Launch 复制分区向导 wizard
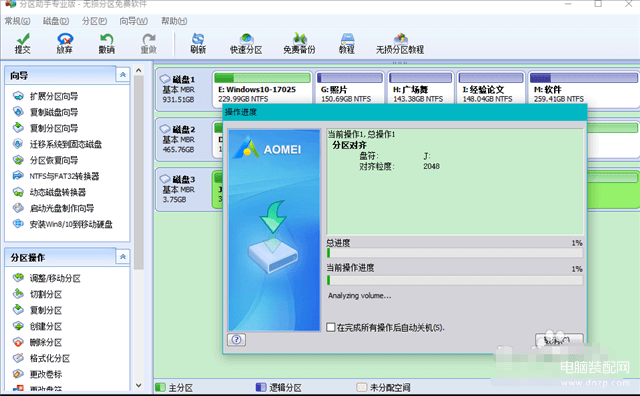This screenshot has width=640, height=396. (45, 128)
